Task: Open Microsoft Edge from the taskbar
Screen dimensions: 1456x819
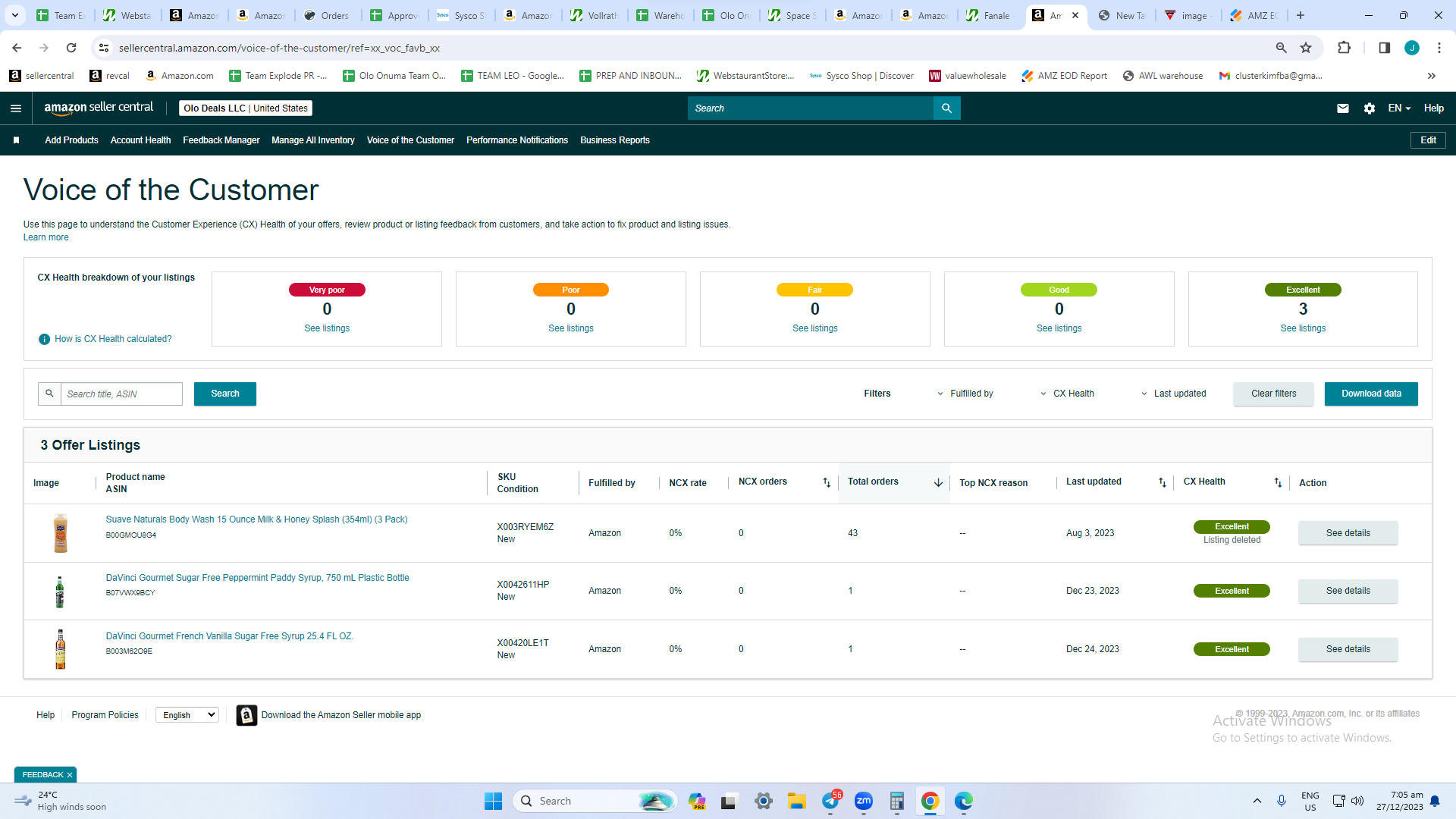Action: [964, 801]
